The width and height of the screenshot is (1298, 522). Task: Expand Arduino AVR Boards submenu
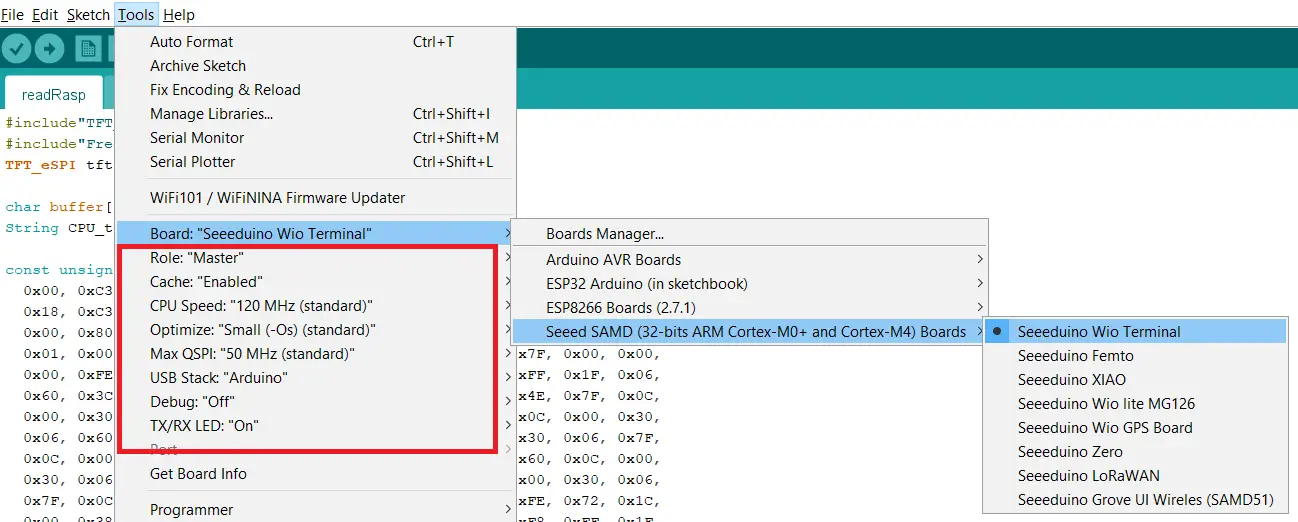(750, 260)
